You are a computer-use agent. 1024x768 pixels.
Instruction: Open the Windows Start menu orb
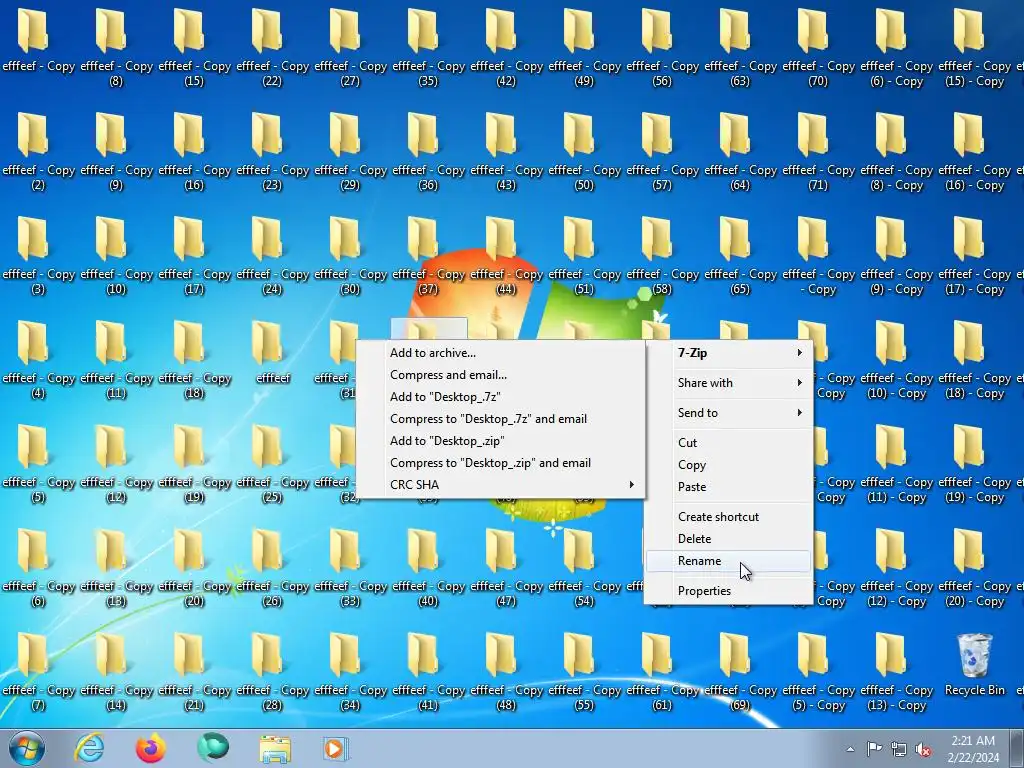(x=27, y=748)
